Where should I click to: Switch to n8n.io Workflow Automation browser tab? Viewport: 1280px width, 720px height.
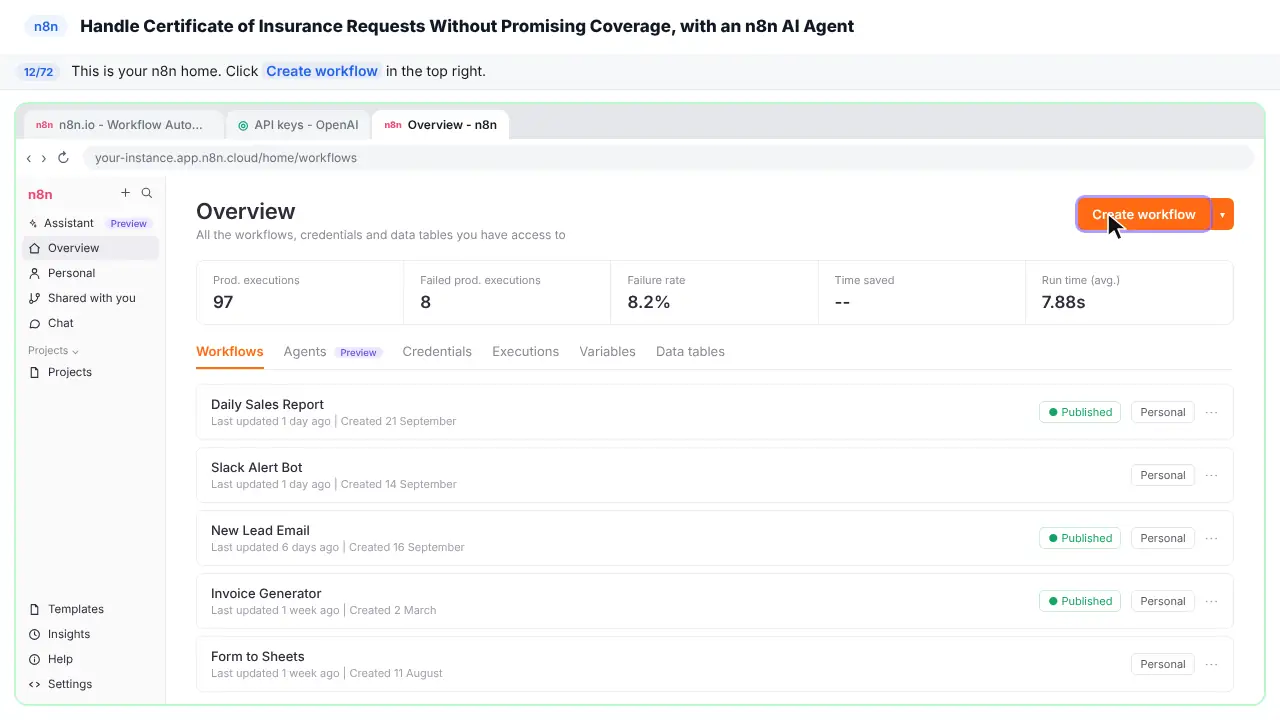124,125
